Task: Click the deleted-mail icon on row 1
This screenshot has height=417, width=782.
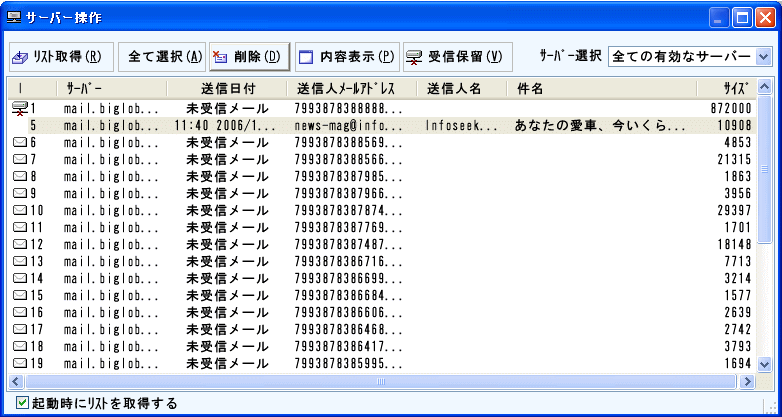Action: coord(19,108)
